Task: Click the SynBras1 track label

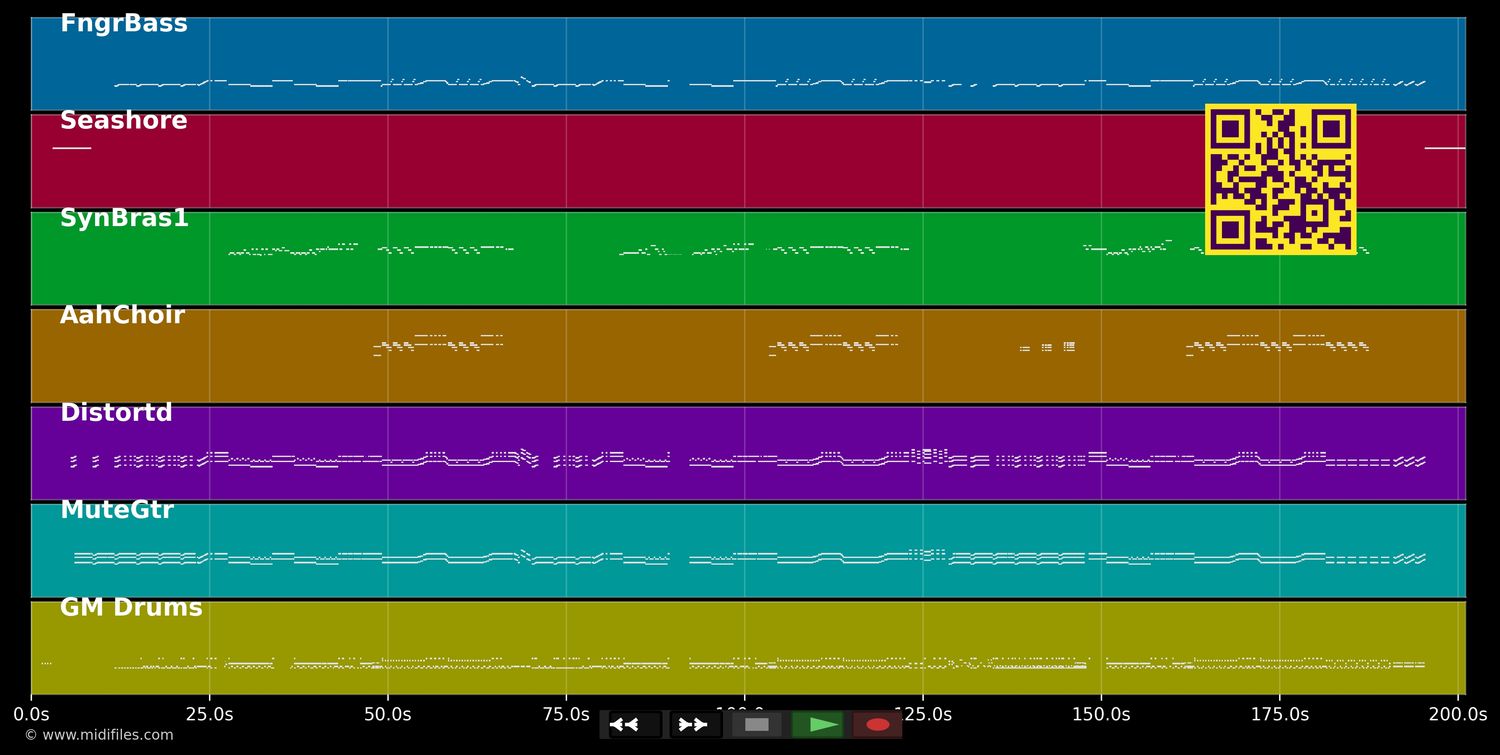Action: tap(124, 219)
